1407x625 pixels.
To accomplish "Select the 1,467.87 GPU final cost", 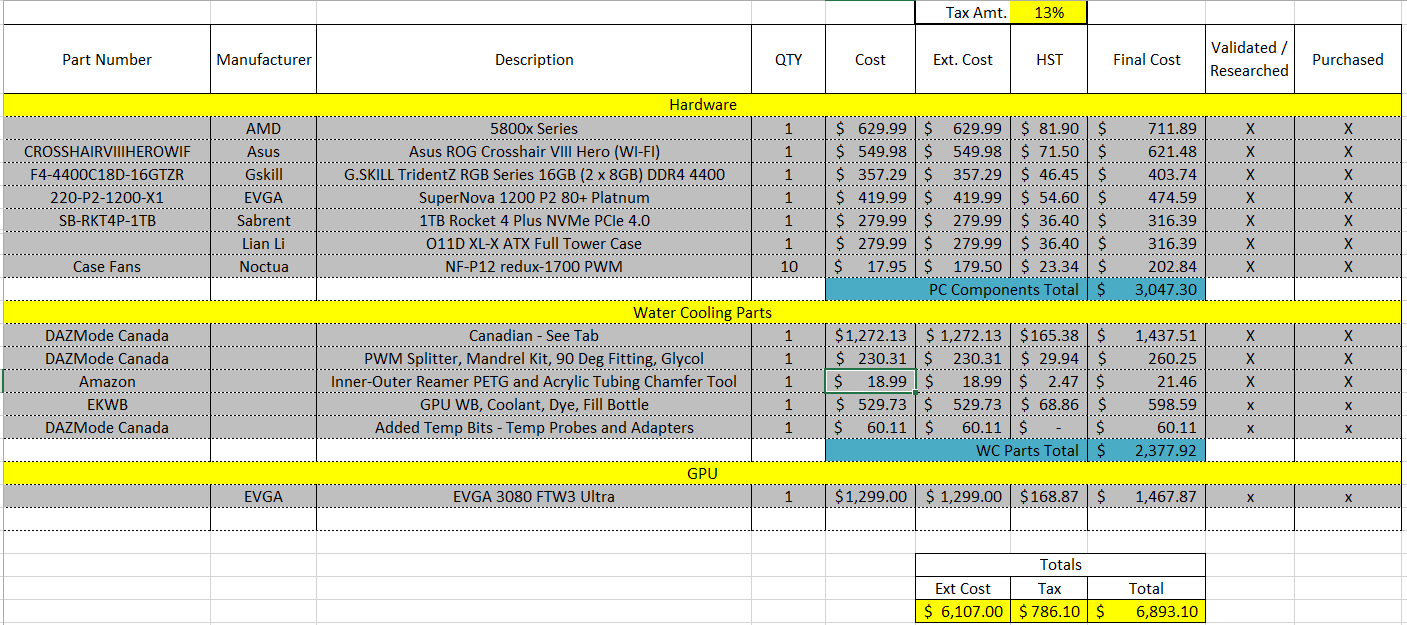I will click(x=1146, y=497).
